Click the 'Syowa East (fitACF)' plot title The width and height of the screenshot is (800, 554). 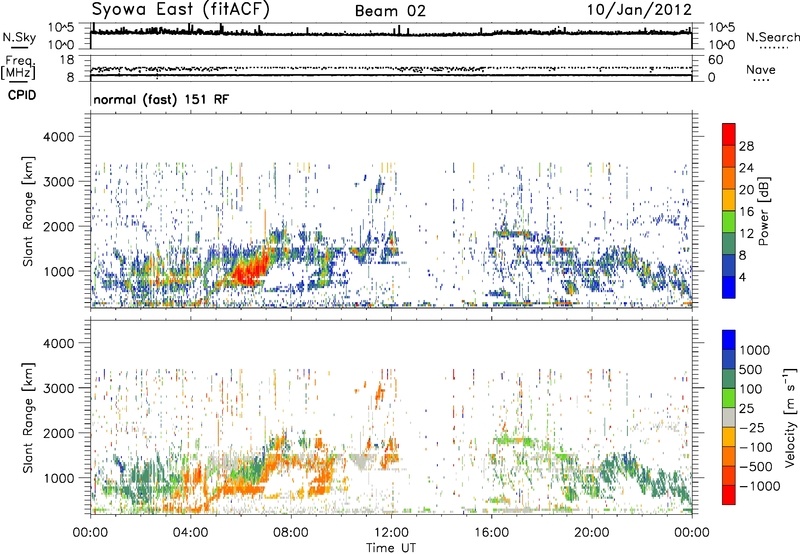[x=180, y=10]
